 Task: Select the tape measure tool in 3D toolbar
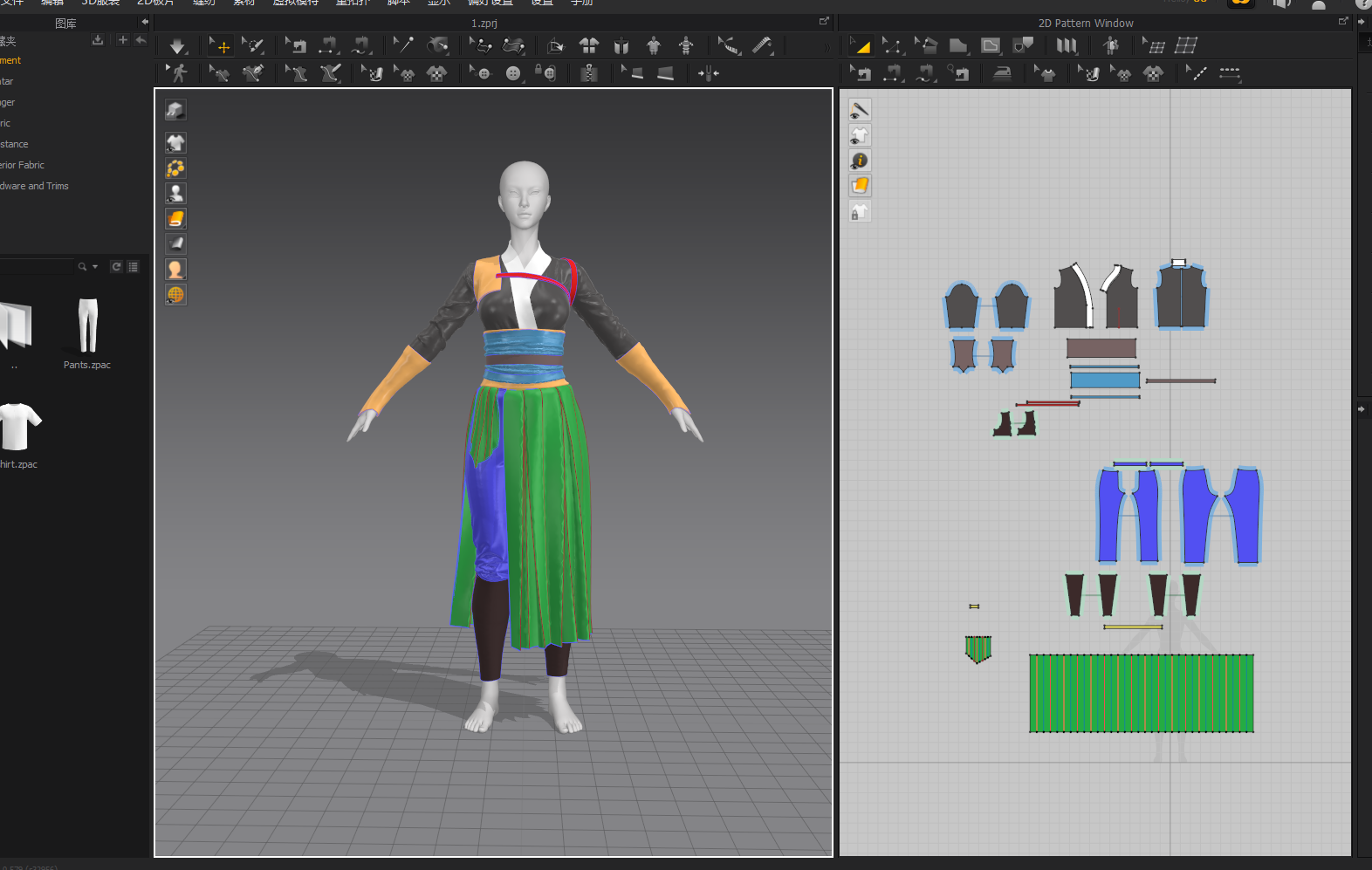pyautogui.click(x=762, y=45)
